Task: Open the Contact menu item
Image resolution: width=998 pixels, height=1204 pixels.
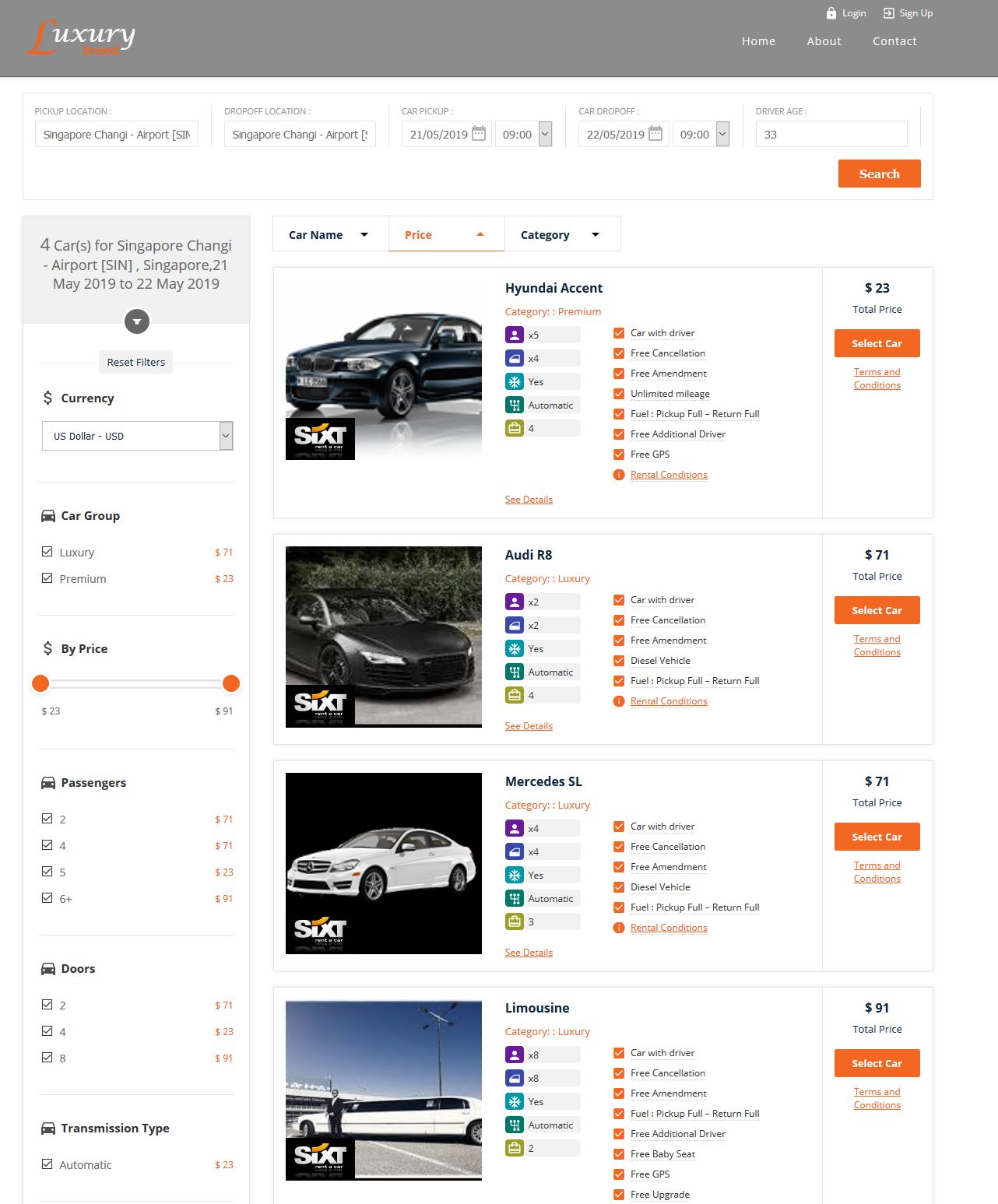Action: click(x=894, y=41)
